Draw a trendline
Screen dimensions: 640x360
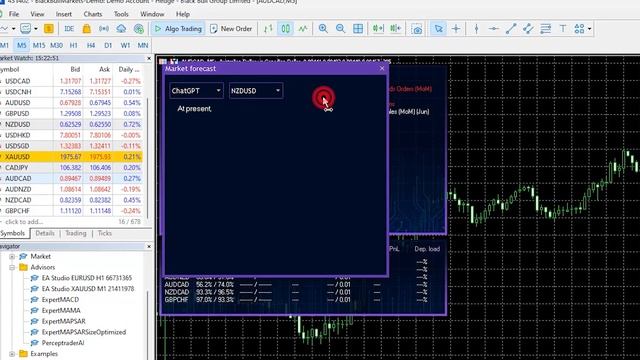[511, 29]
